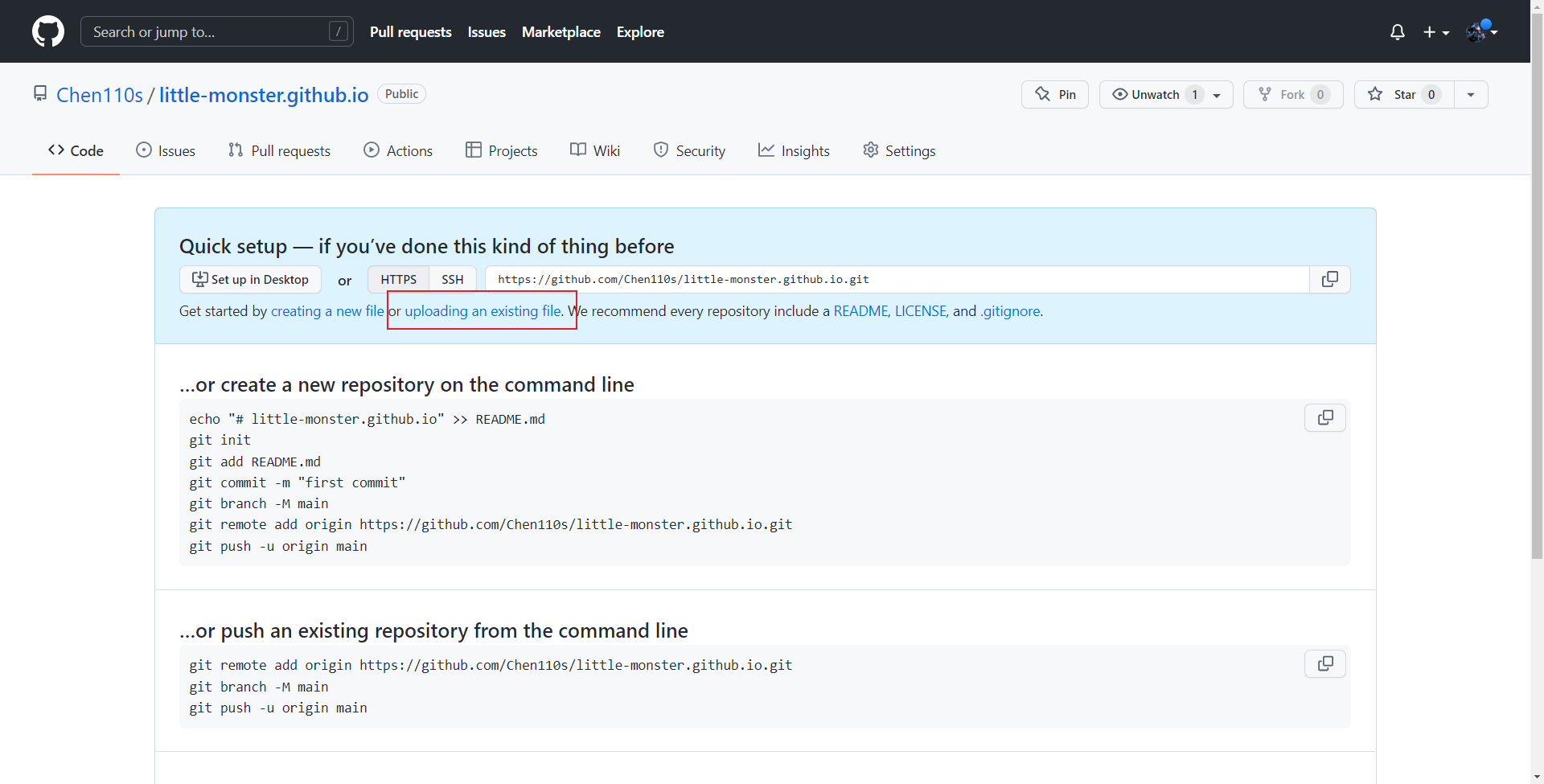1544x784 pixels.
Task: Copy the clone URL to clipboard
Action: coord(1330,279)
